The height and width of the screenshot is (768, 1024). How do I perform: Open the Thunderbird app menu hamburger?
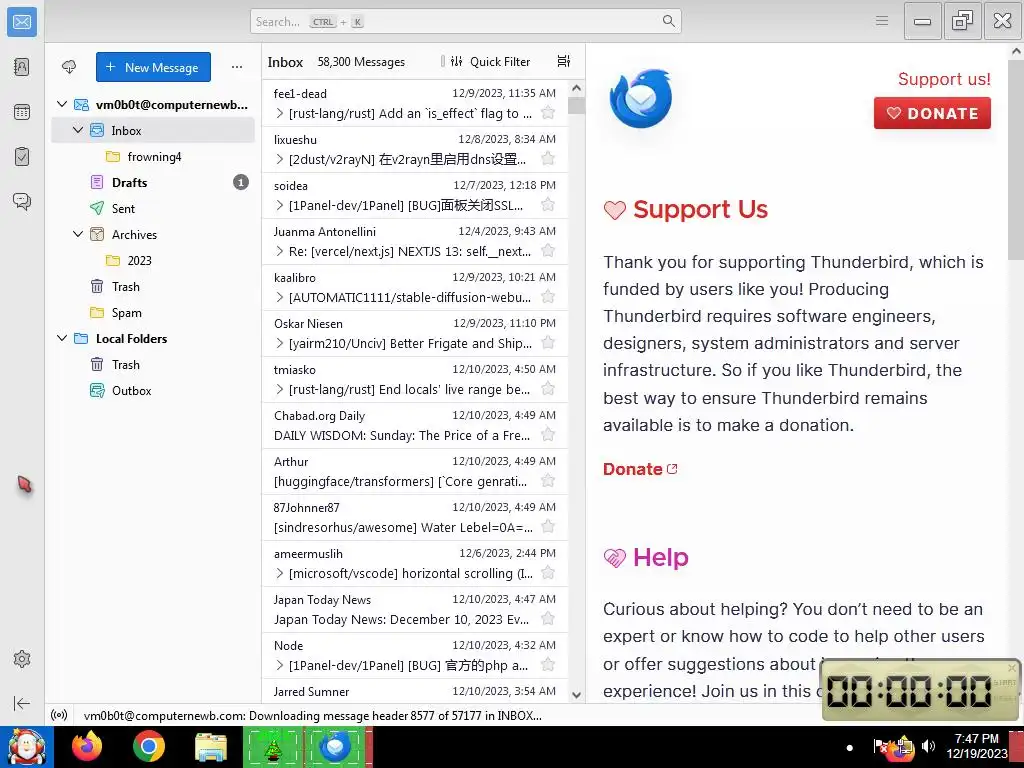click(x=882, y=21)
